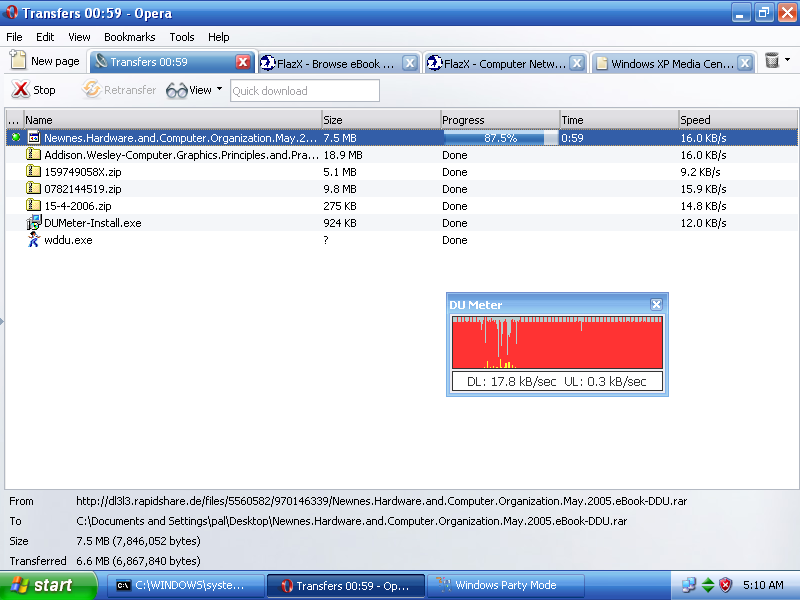This screenshot has height=600, width=800.
Task: Select the 0782144519.zip file name
Action: coord(83,189)
